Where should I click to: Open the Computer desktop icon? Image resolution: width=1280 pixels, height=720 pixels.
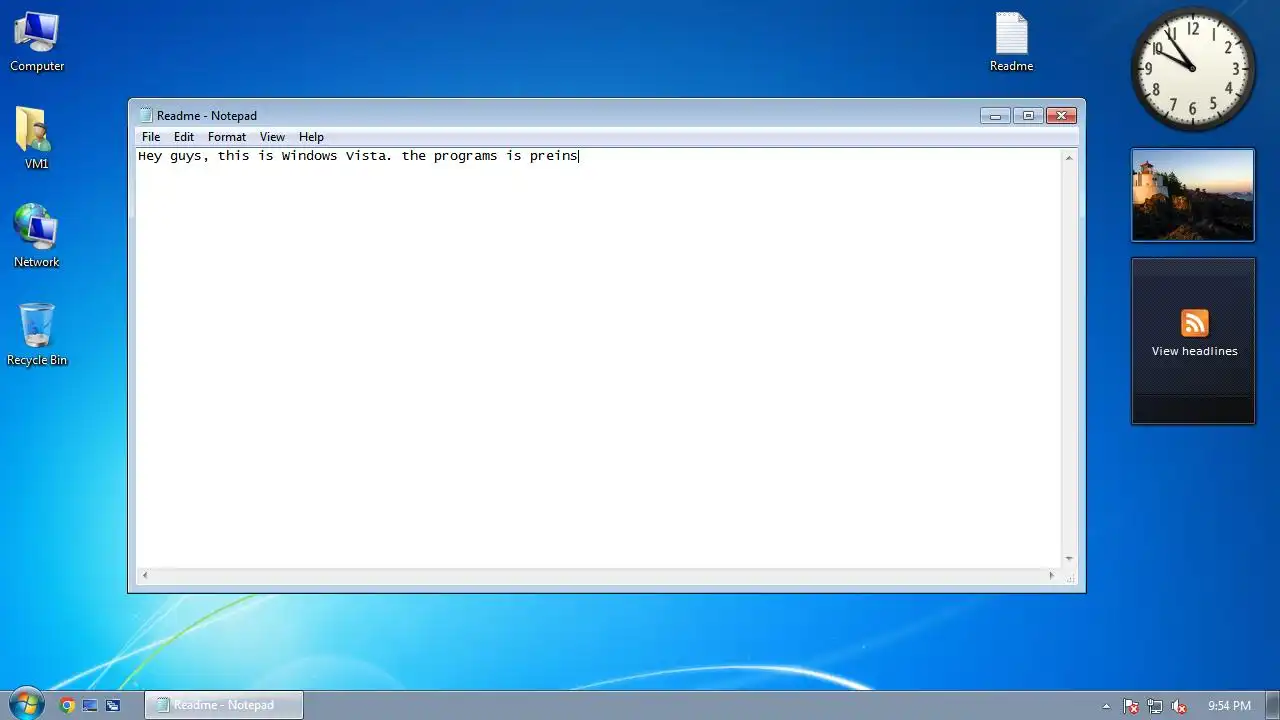coord(37,41)
